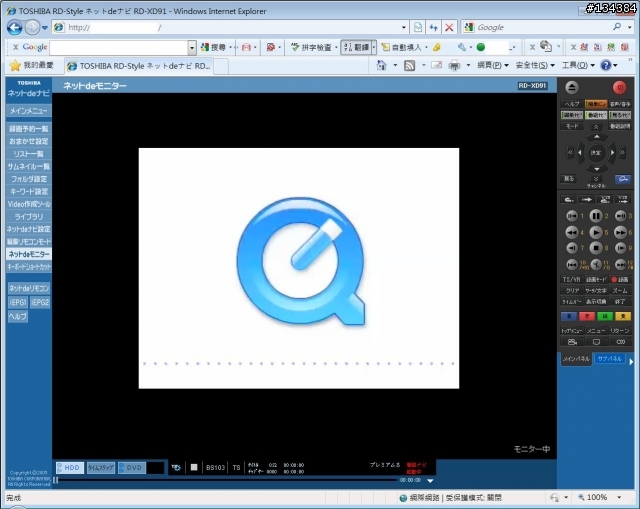Click the rewind button numbered 4

click(571, 232)
